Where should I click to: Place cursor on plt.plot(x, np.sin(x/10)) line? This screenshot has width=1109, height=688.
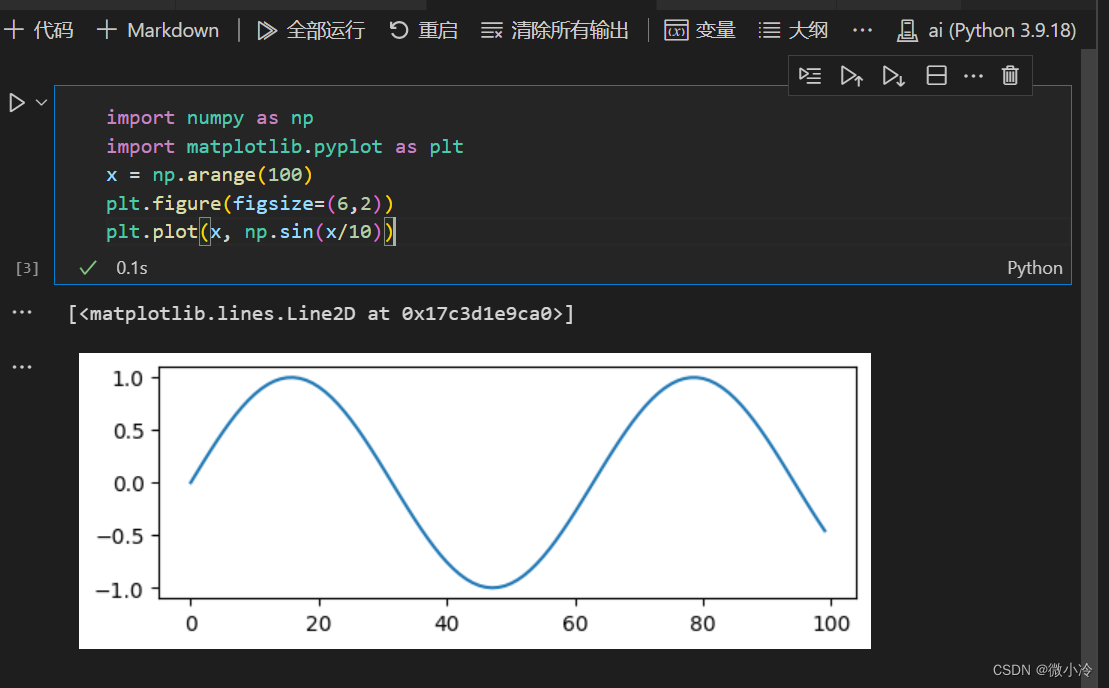(x=250, y=231)
